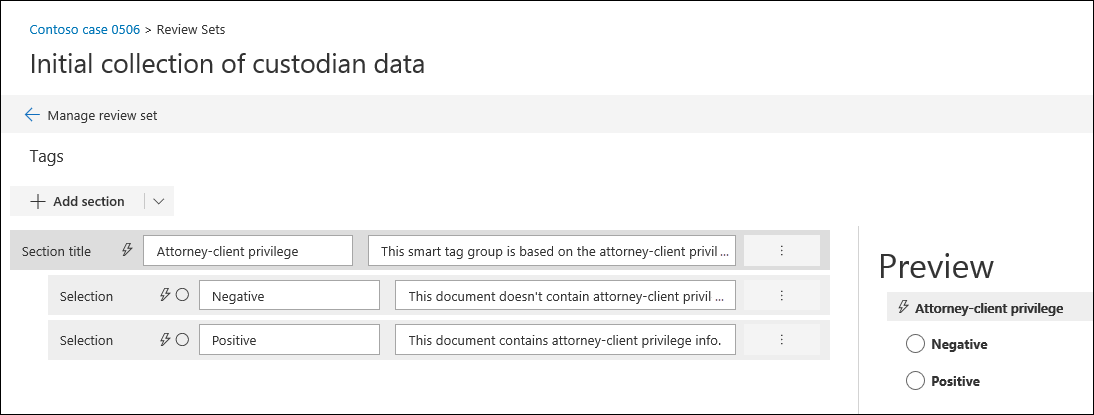Click the back arrow beside Manage review set
The width and height of the screenshot is (1094, 415).
point(32,115)
